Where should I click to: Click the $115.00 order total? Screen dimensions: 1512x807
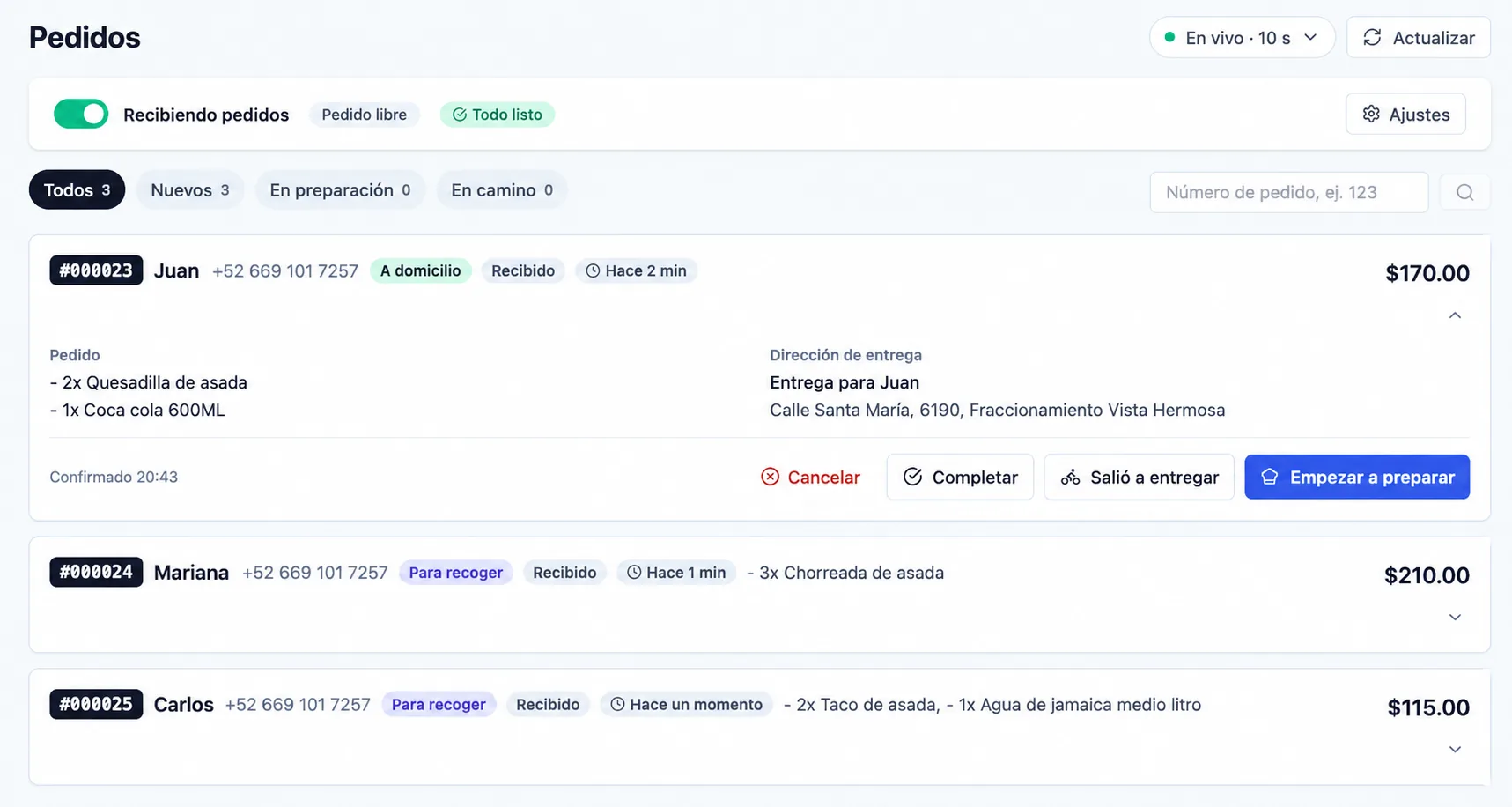(x=1428, y=707)
